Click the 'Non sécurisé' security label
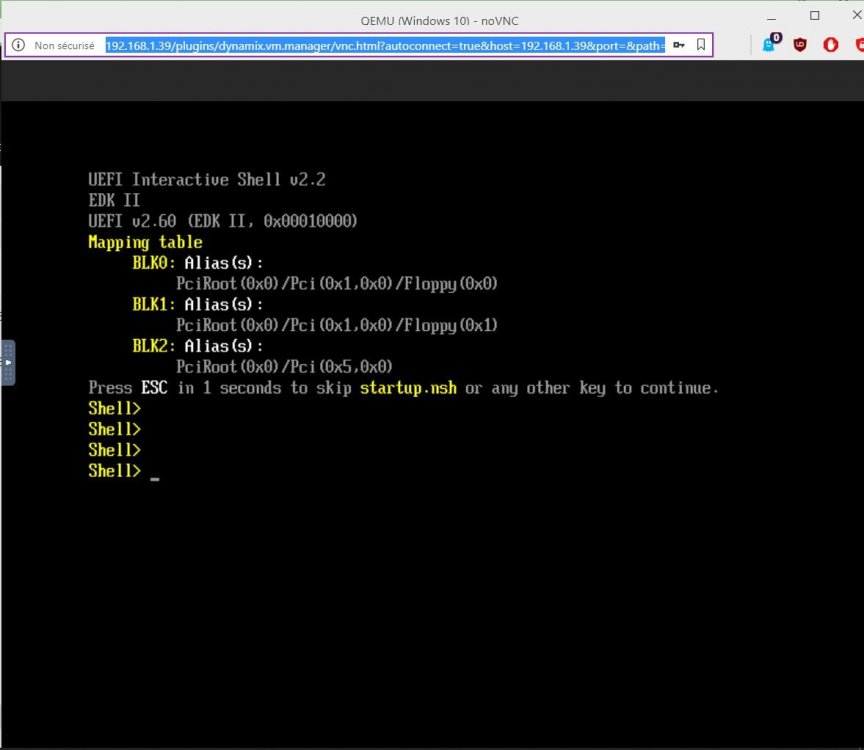Screen dimensions: 864x750 (64, 46)
